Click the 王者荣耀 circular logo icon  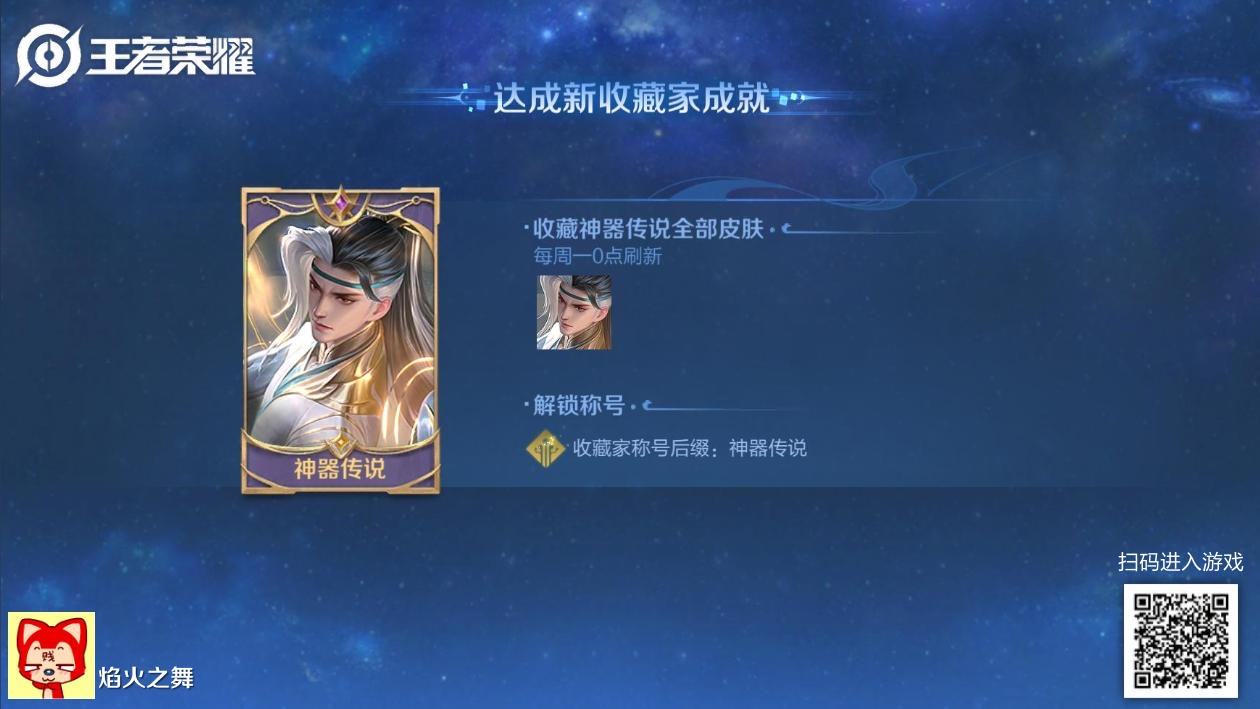point(49,55)
